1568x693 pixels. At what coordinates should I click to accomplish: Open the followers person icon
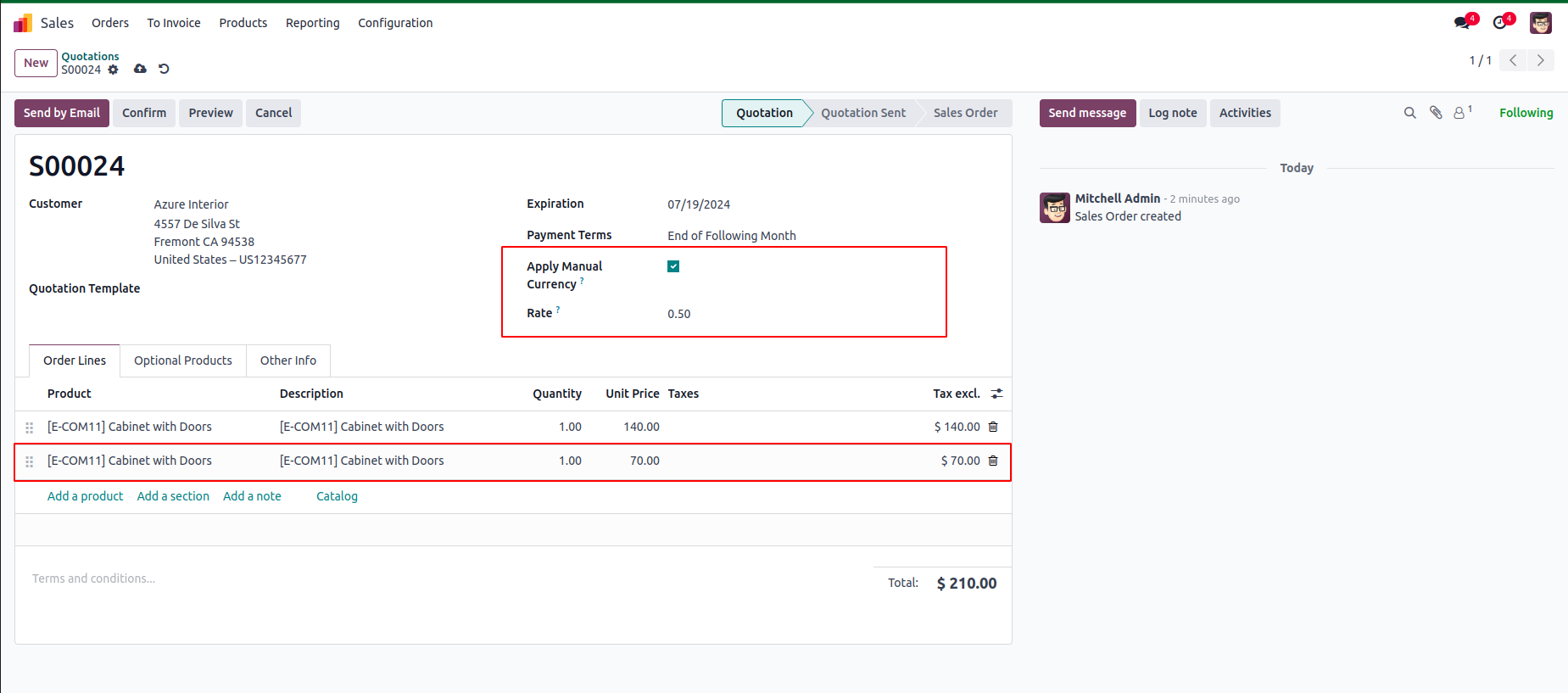pyautogui.click(x=1459, y=113)
